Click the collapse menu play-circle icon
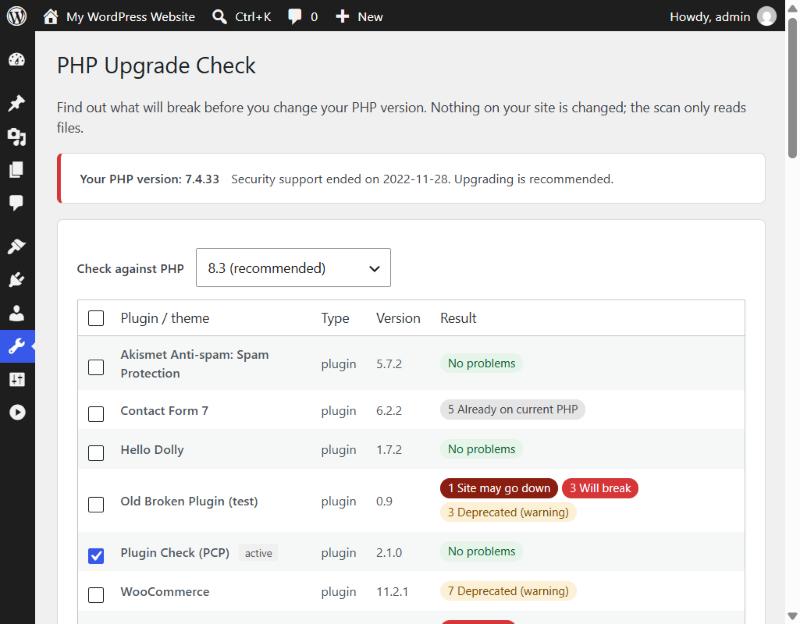The width and height of the screenshot is (800, 624). [17, 412]
